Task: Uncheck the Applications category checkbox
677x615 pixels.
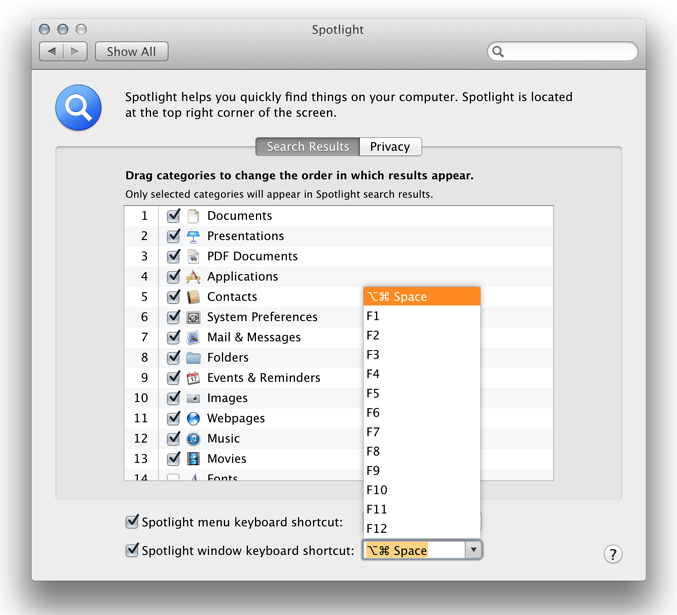Action: (x=174, y=276)
